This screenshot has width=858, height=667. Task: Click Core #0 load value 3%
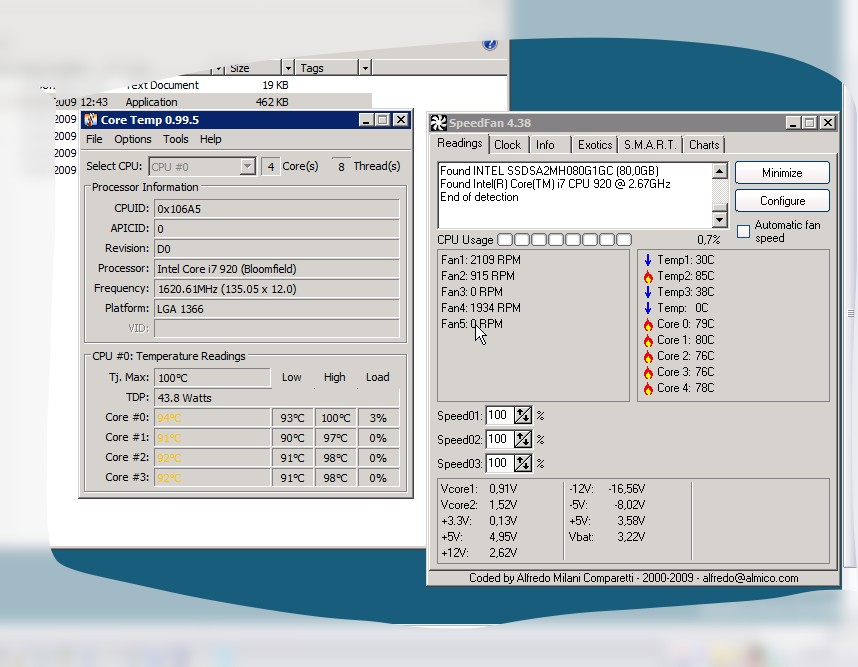coord(378,418)
